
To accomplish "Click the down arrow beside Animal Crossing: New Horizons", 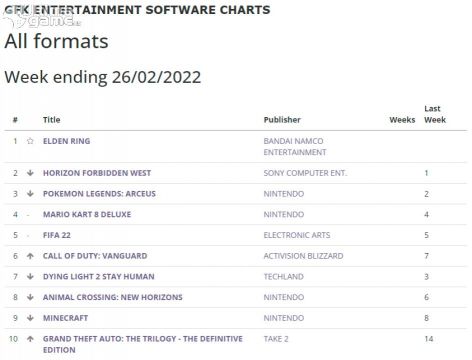I will pos(30,297).
